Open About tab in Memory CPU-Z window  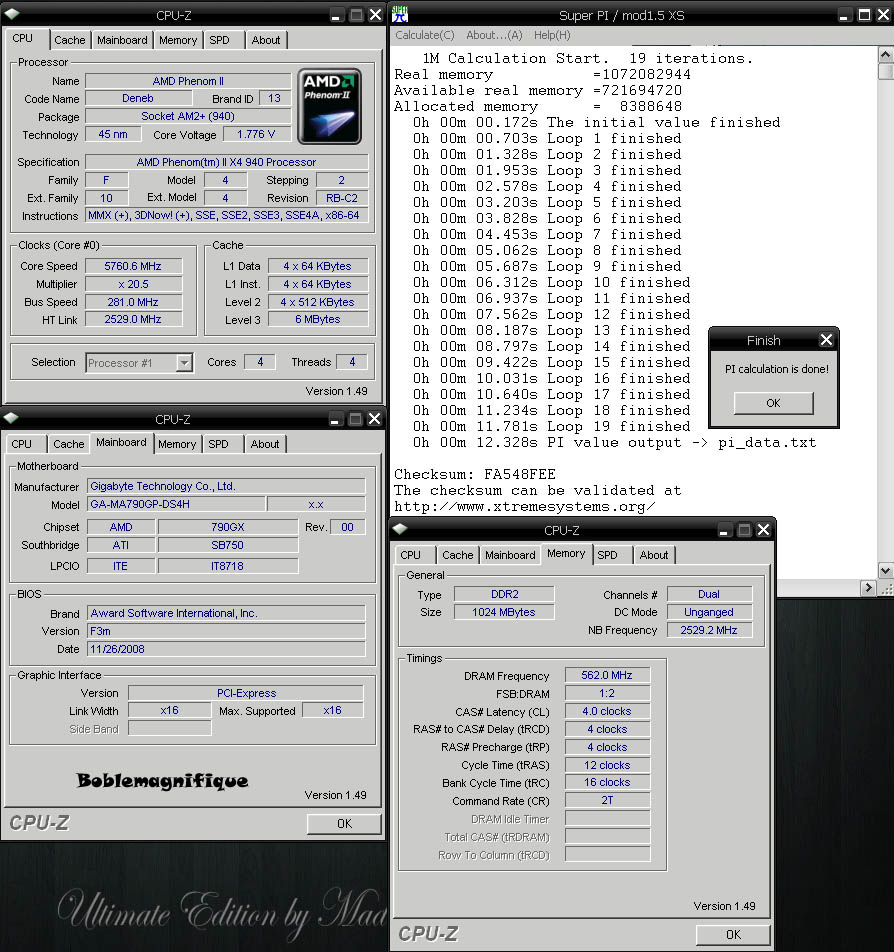click(653, 555)
